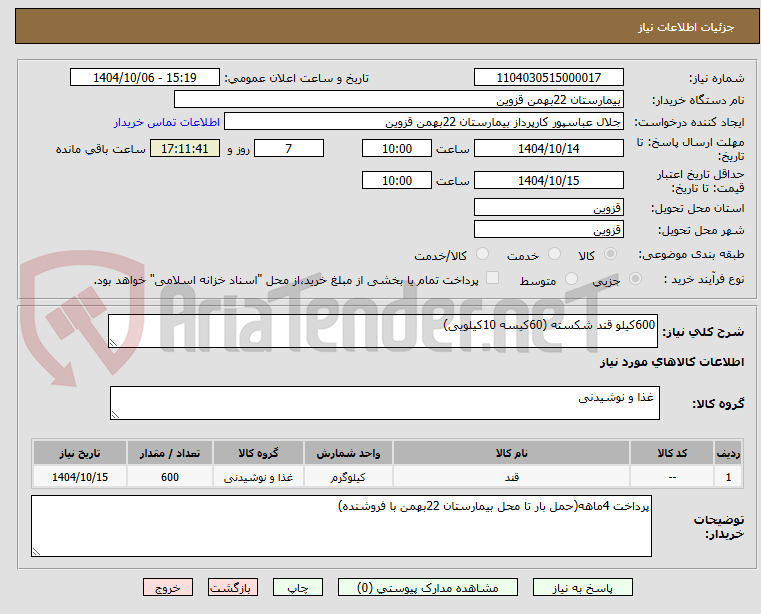Click the countdown field 17:11:41
Image resolution: width=761 pixels, height=614 pixels.
[x=184, y=148]
